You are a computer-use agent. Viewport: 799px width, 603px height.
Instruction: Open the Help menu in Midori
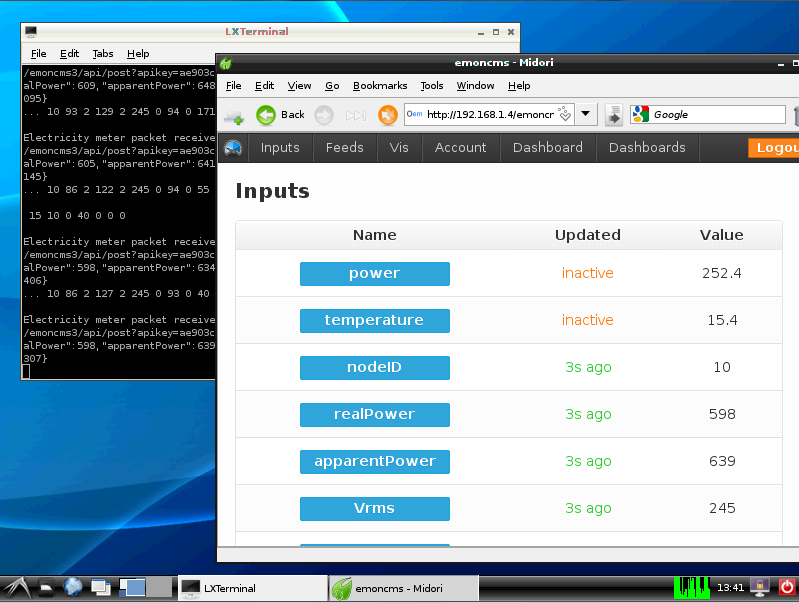(519, 86)
